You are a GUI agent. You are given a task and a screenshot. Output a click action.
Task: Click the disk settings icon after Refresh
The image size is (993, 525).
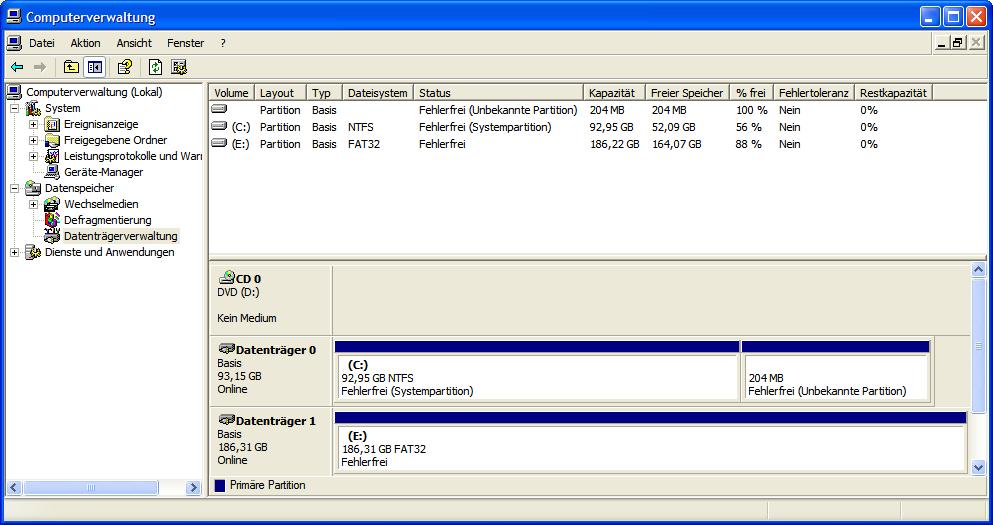tap(179, 67)
